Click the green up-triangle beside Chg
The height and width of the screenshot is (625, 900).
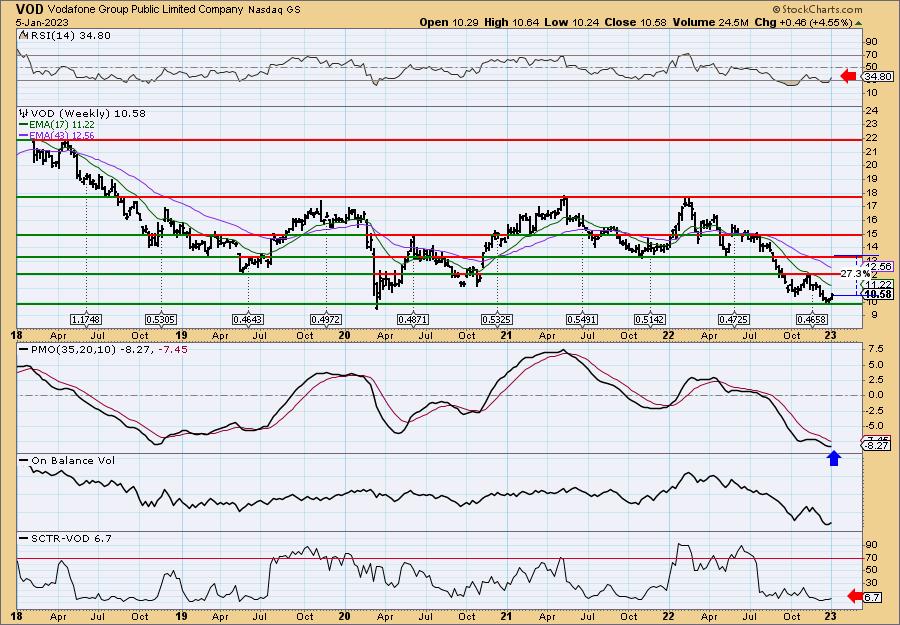(x=859, y=23)
